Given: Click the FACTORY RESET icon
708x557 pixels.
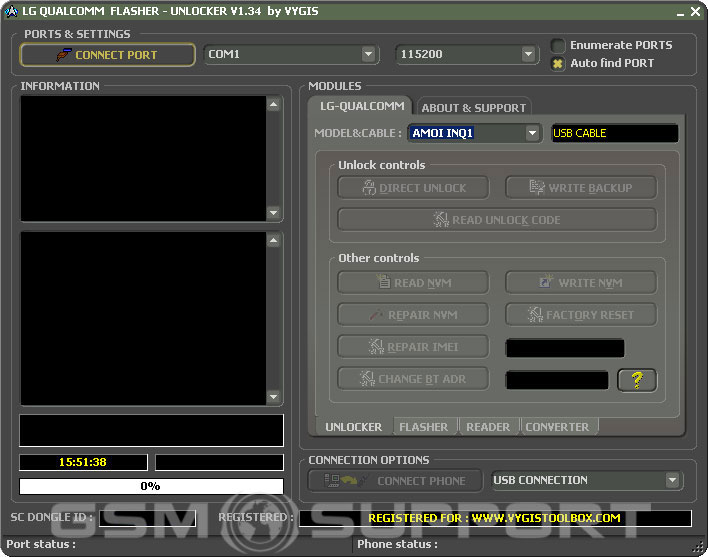Looking at the screenshot, I should [535, 314].
